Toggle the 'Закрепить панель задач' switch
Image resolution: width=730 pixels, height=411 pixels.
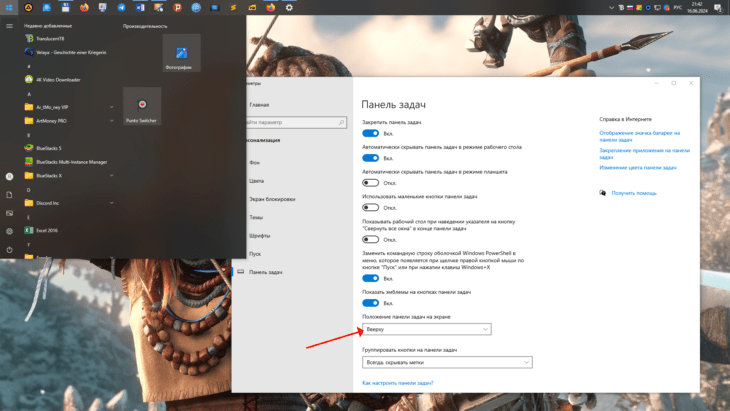(x=371, y=134)
